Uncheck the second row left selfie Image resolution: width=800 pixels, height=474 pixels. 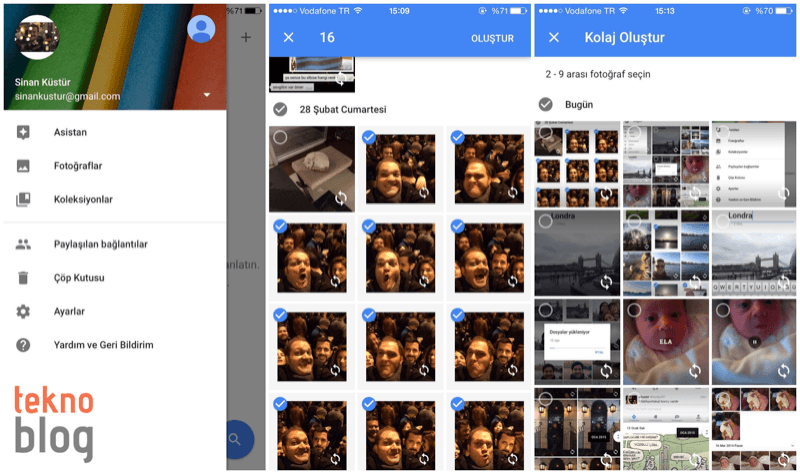280,226
